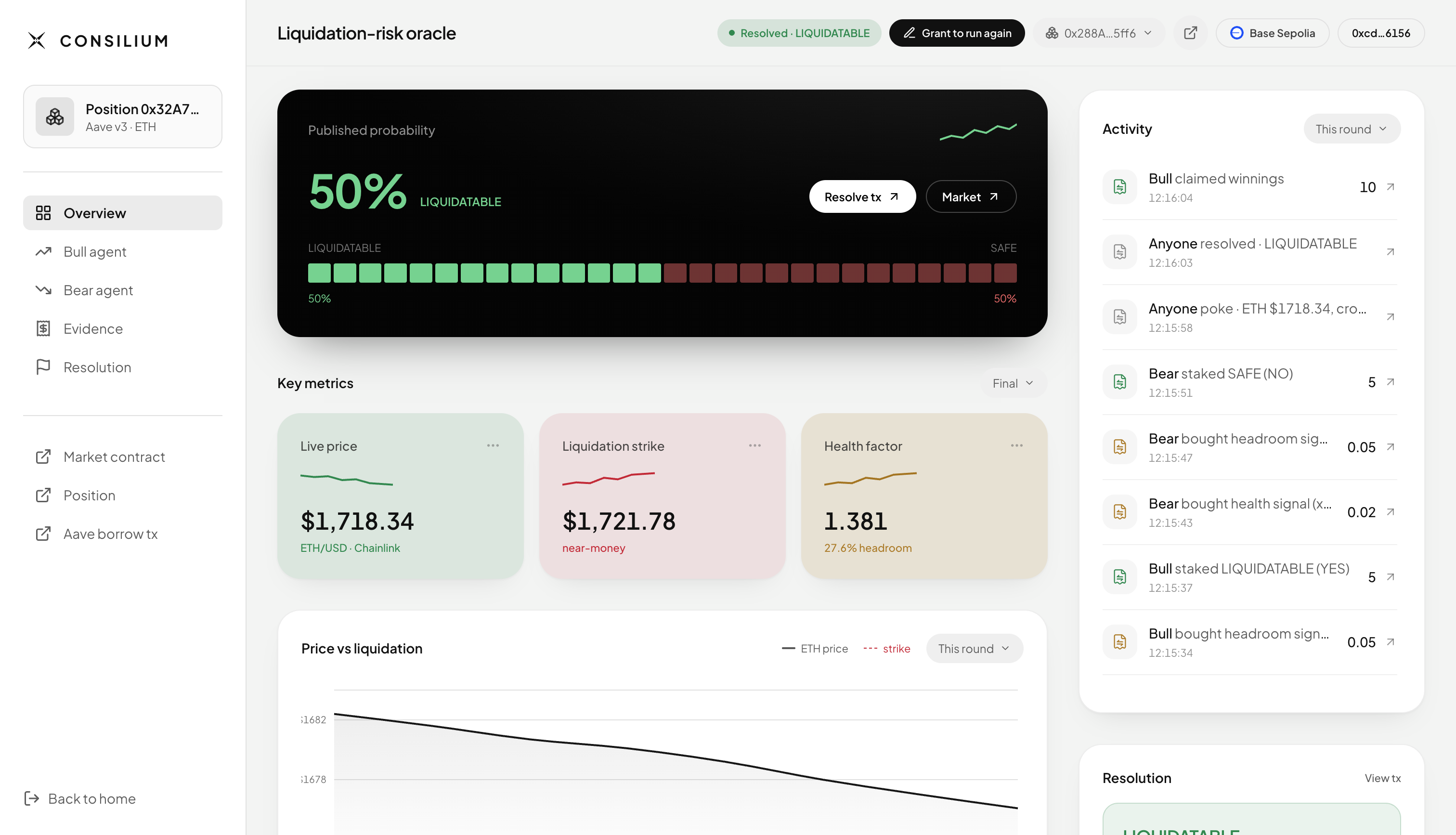Viewport: 1456px width, 835px height.
Task: Open the external link icon button in header
Action: (x=1190, y=33)
